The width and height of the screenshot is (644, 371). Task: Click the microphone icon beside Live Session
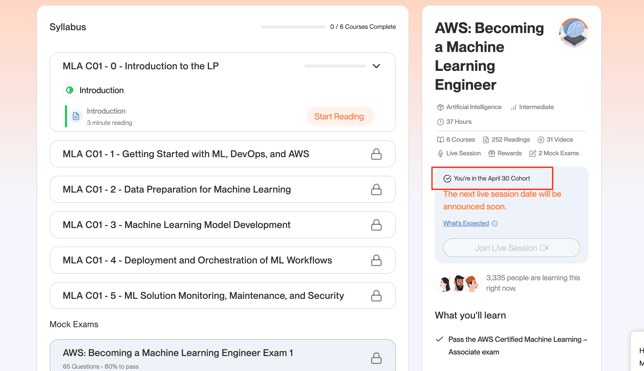click(440, 153)
